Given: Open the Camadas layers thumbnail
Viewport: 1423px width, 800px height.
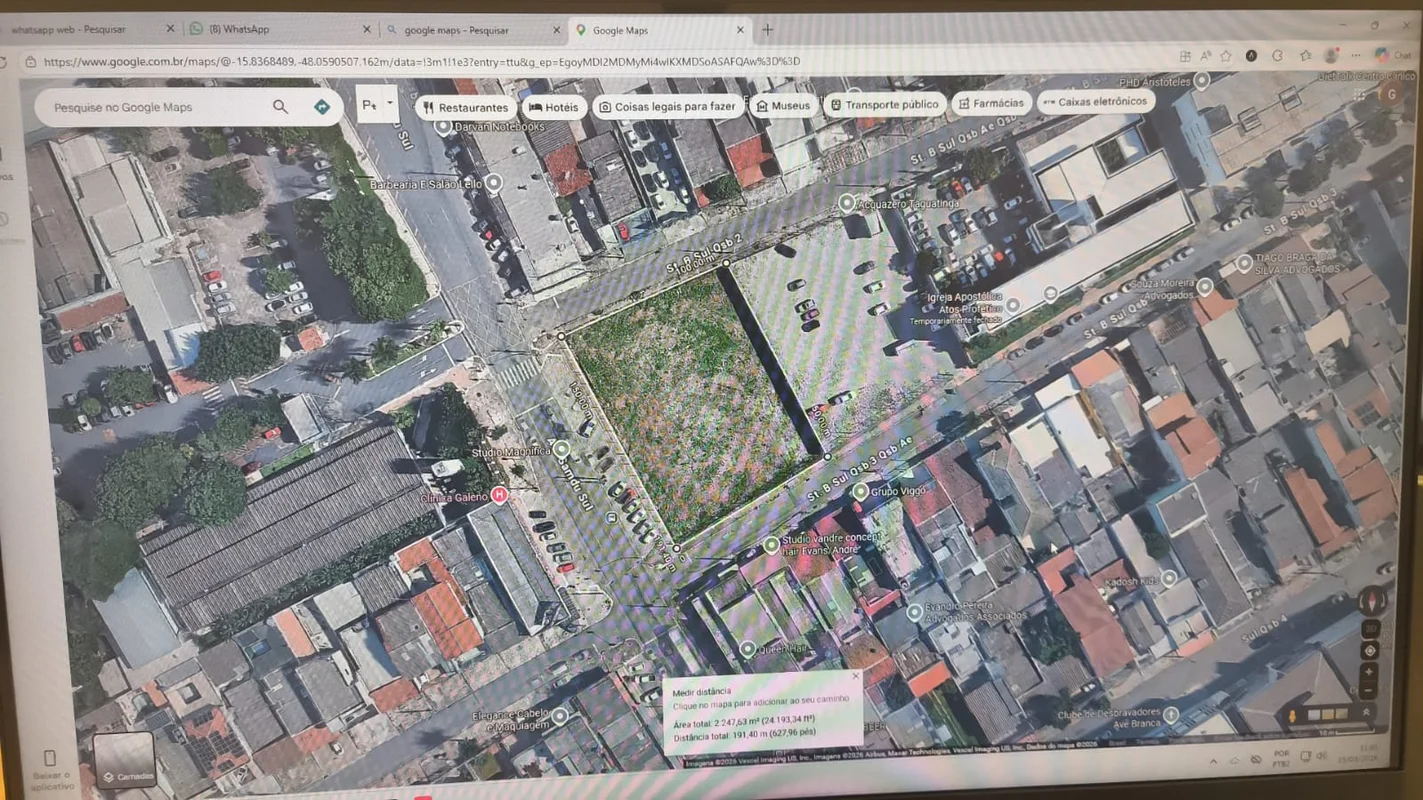Looking at the screenshot, I should (124, 758).
